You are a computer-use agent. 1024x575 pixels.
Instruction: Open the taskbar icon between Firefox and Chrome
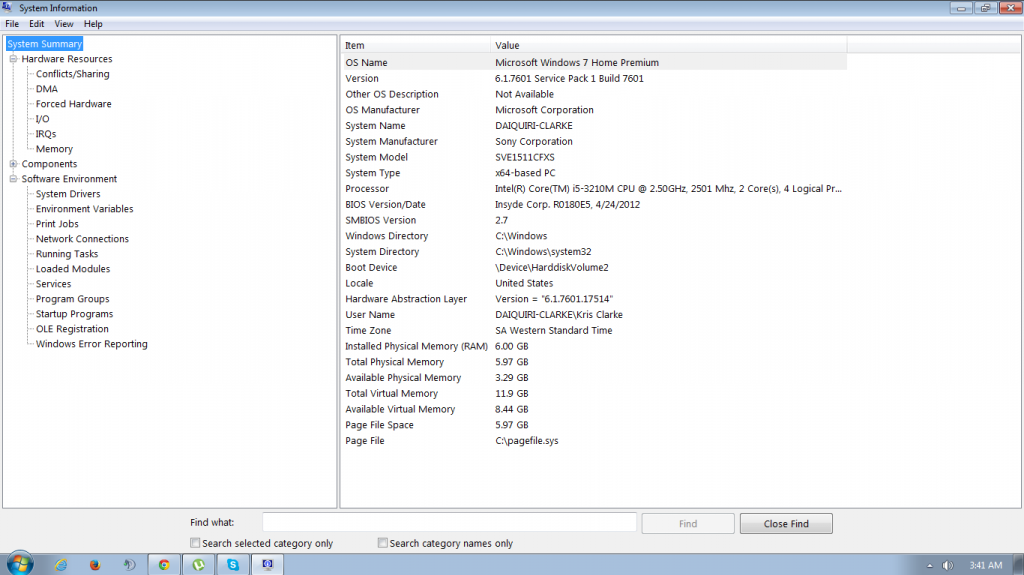click(x=129, y=565)
